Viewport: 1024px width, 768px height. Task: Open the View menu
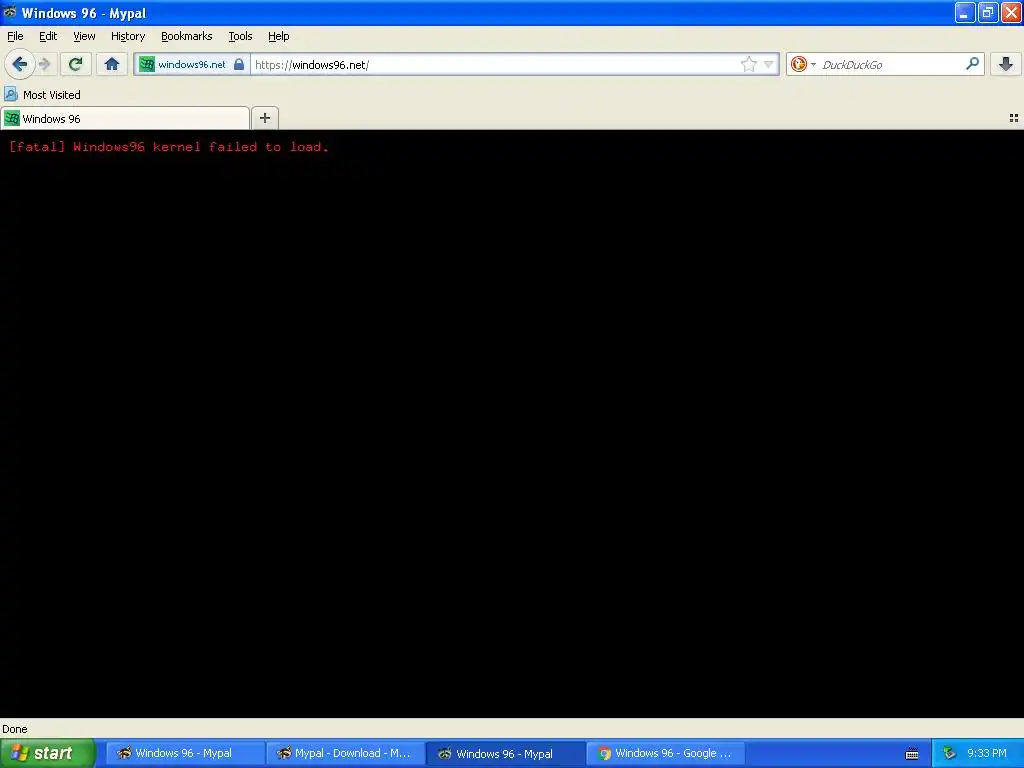click(84, 36)
